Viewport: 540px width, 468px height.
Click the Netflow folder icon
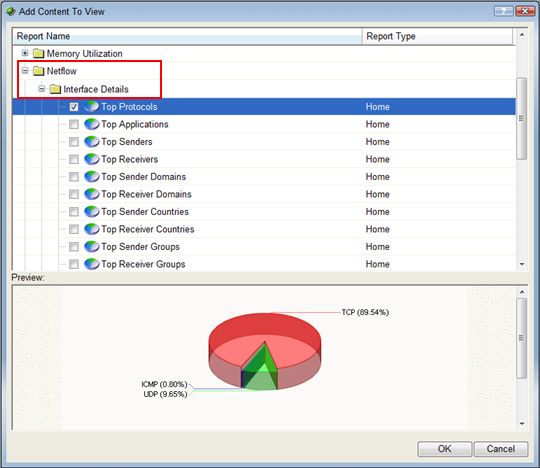tap(39, 71)
